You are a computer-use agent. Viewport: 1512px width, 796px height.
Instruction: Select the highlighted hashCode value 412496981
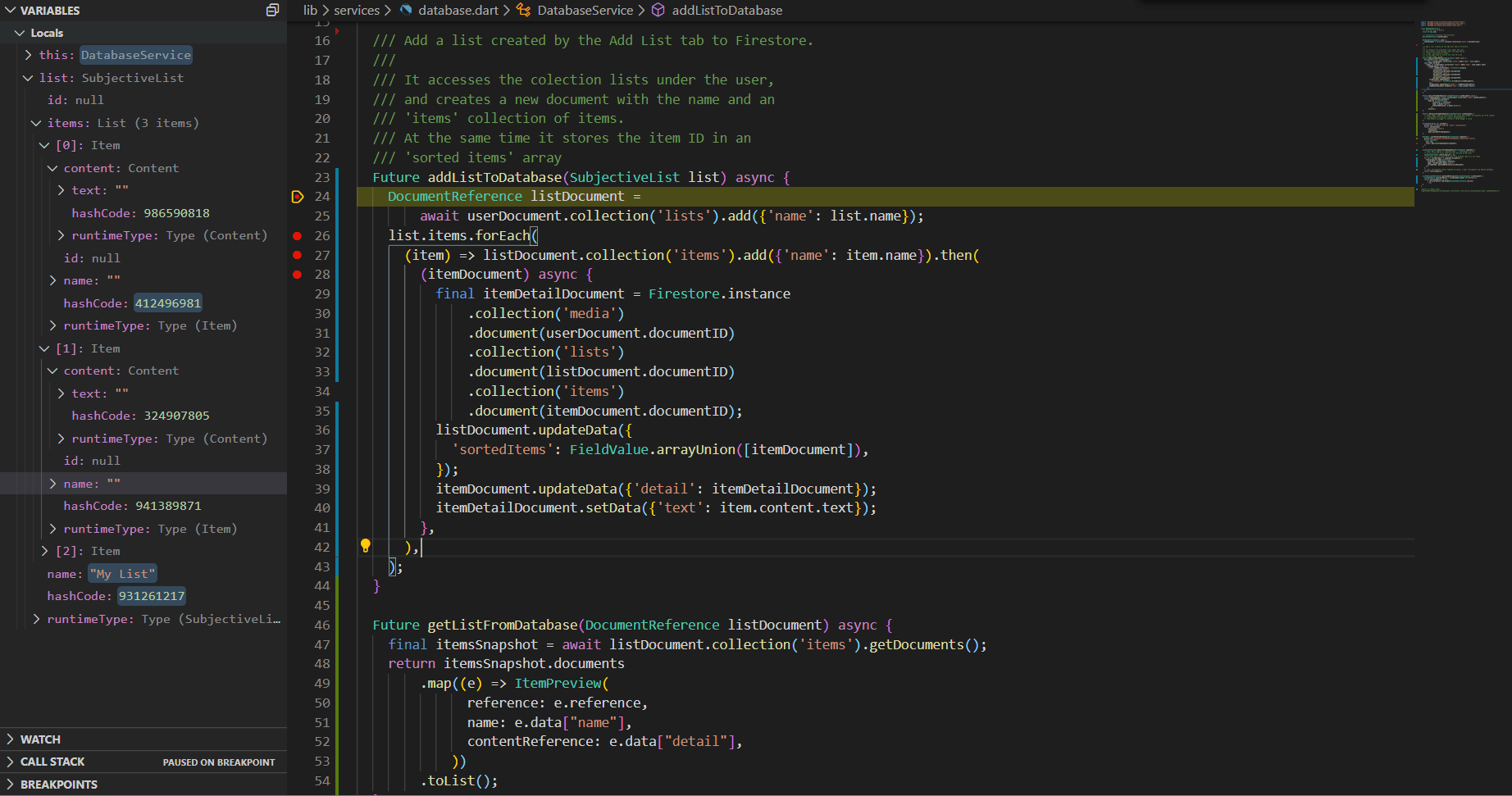pyautogui.click(x=167, y=302)
